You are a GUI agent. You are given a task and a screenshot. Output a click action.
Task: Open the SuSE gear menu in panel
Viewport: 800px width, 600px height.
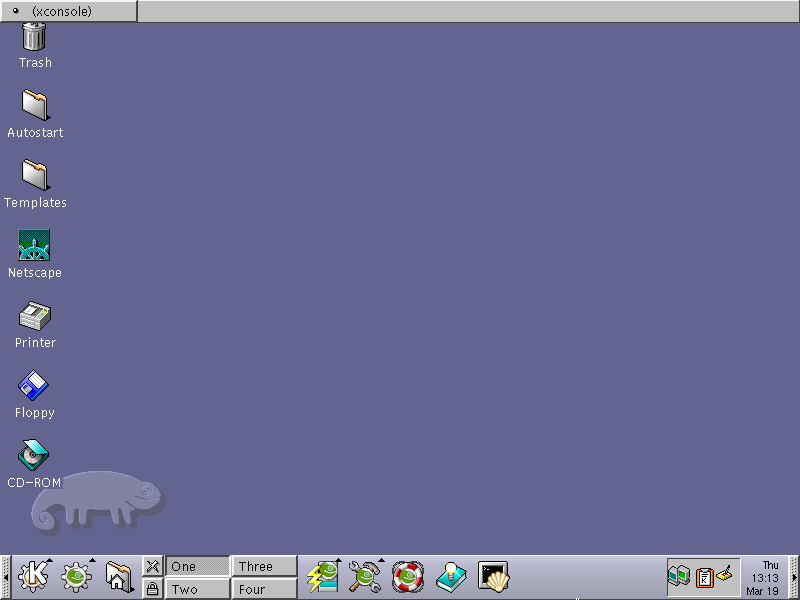coord(77,577)
